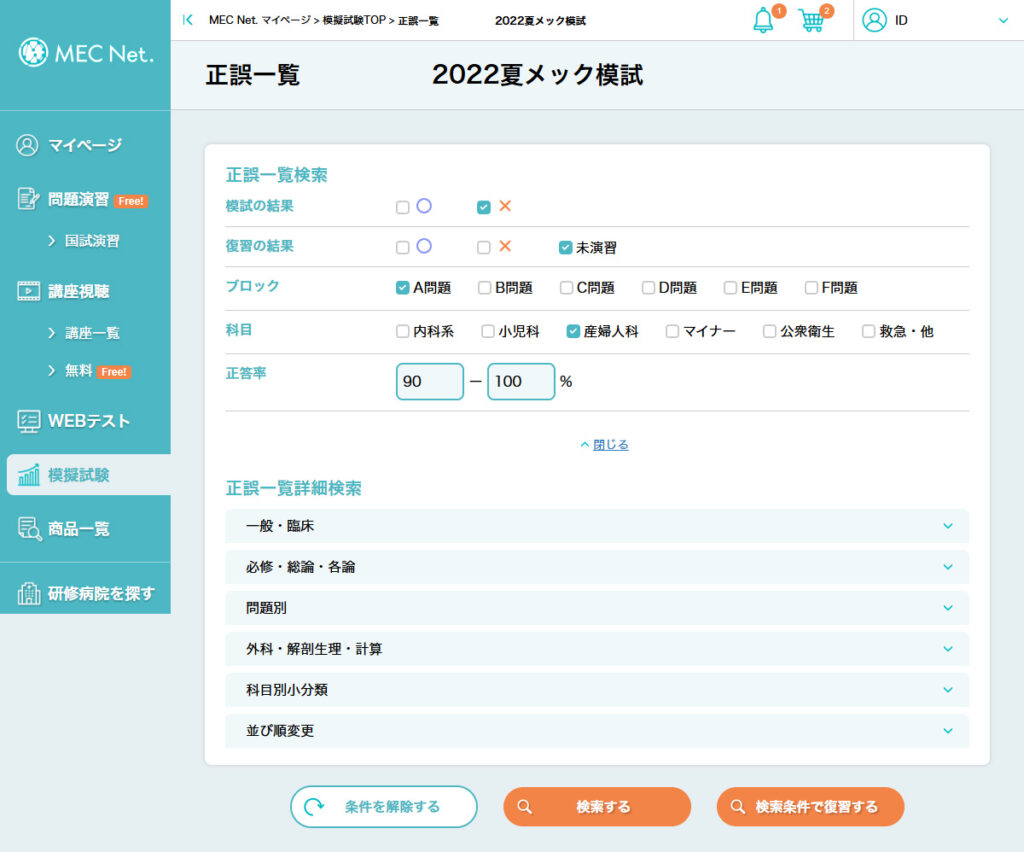This screenshot has width=1024, height=852.
Task: Click the 模擬試験 chart icon
Action: [28, 475]
